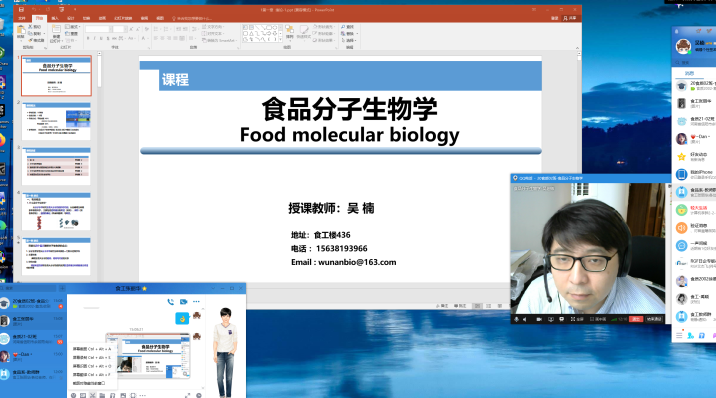Start slideshow from beginning in quick access toolbar
The height and width of the screenshot is (398, 716).
point(62,10)
